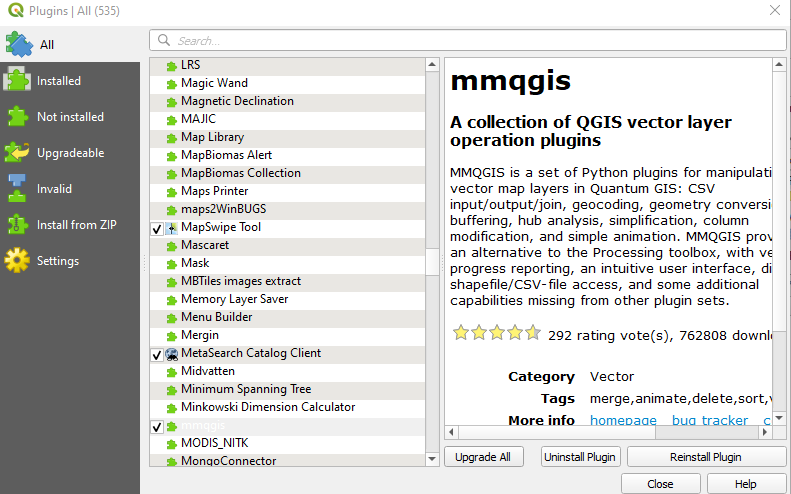Click the five-star rating widget
This screenshot has height=494, width=791.
coord(497,333)
